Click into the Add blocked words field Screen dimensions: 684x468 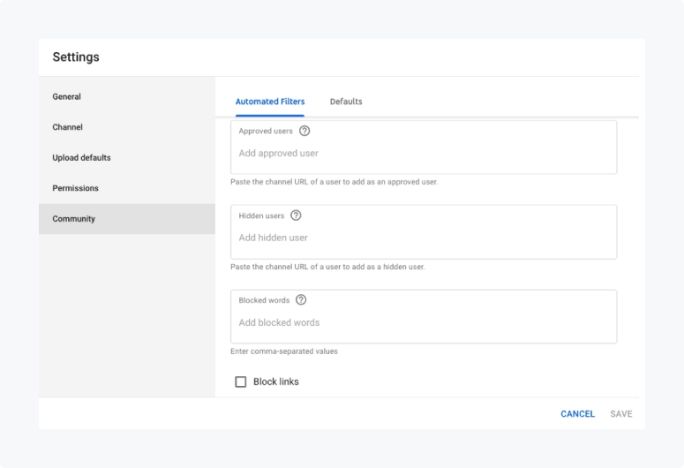point(423,323)
